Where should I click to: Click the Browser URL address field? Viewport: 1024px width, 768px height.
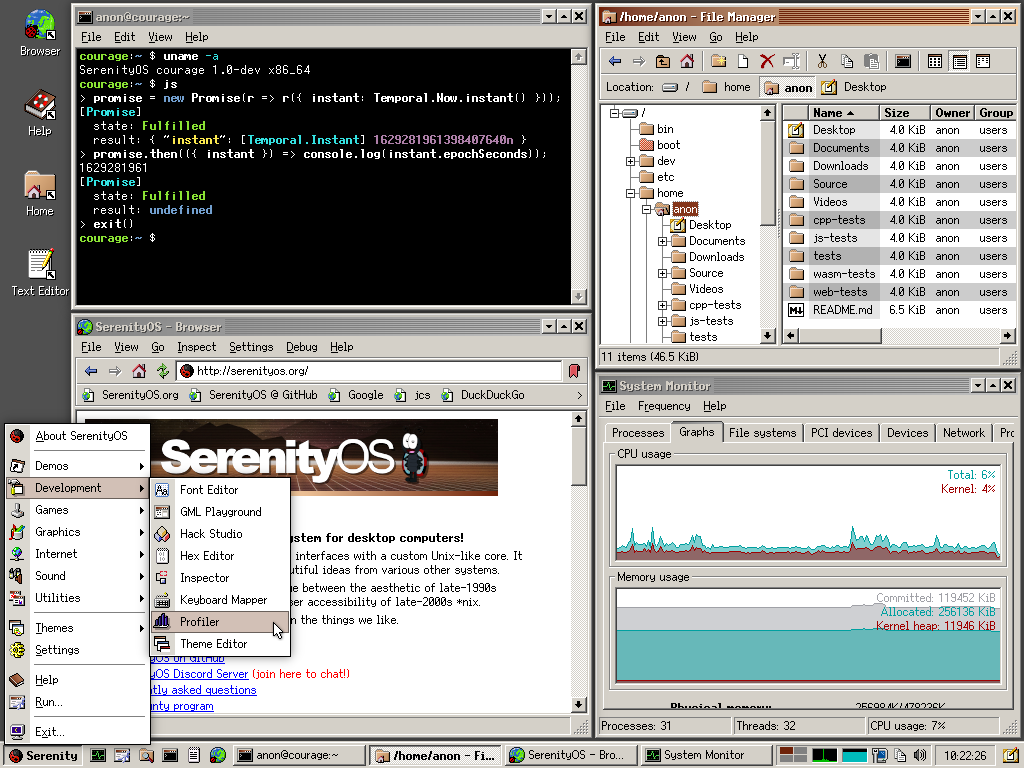(369, 371)
